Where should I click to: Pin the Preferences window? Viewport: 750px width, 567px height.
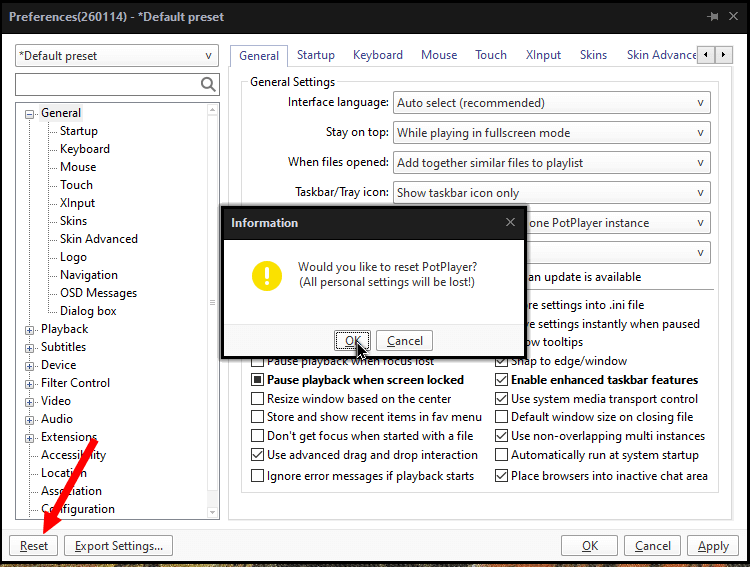(x=712, y=17)
